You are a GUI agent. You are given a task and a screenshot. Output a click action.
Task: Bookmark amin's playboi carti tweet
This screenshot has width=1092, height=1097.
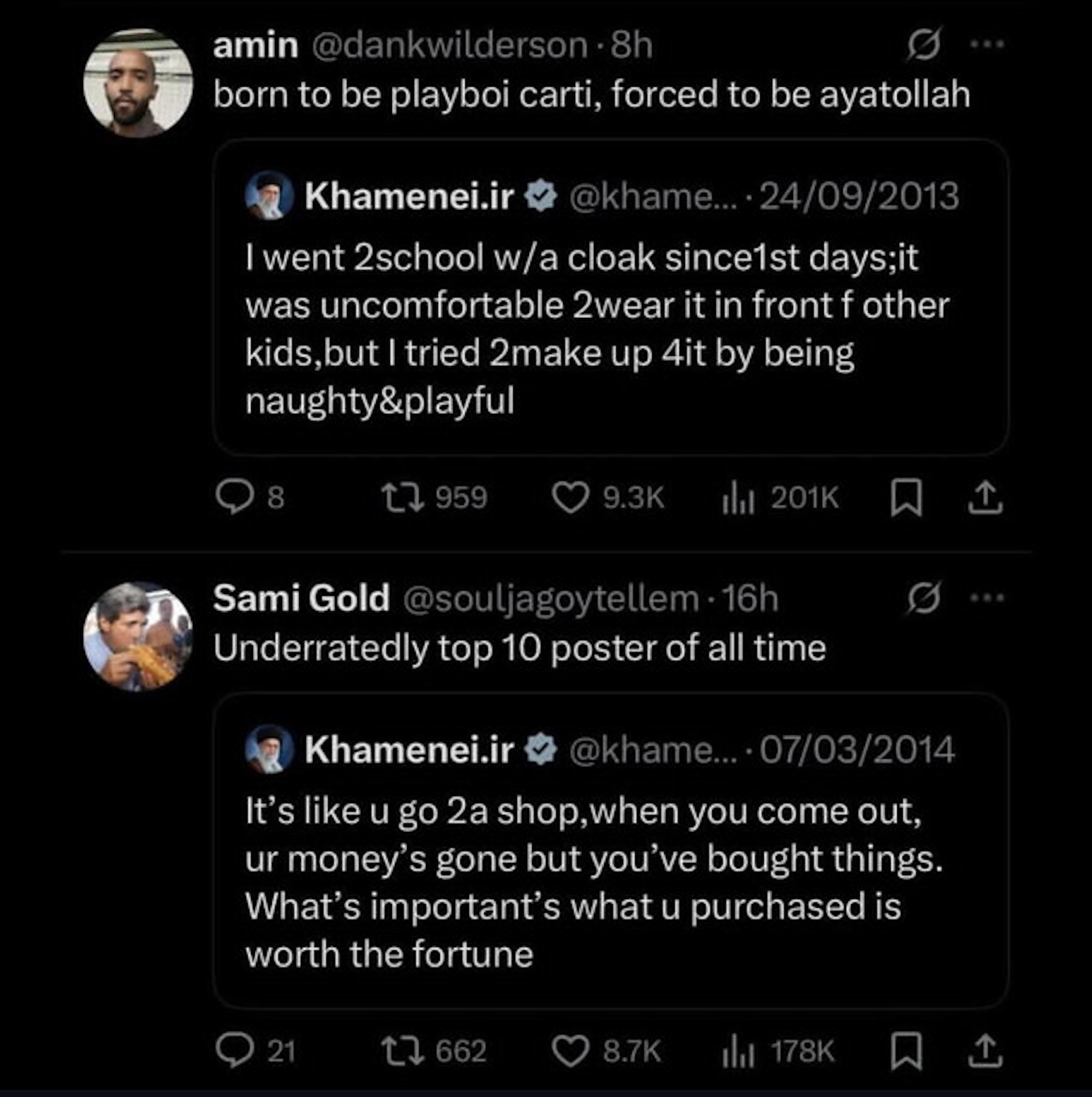pos(906,498)
